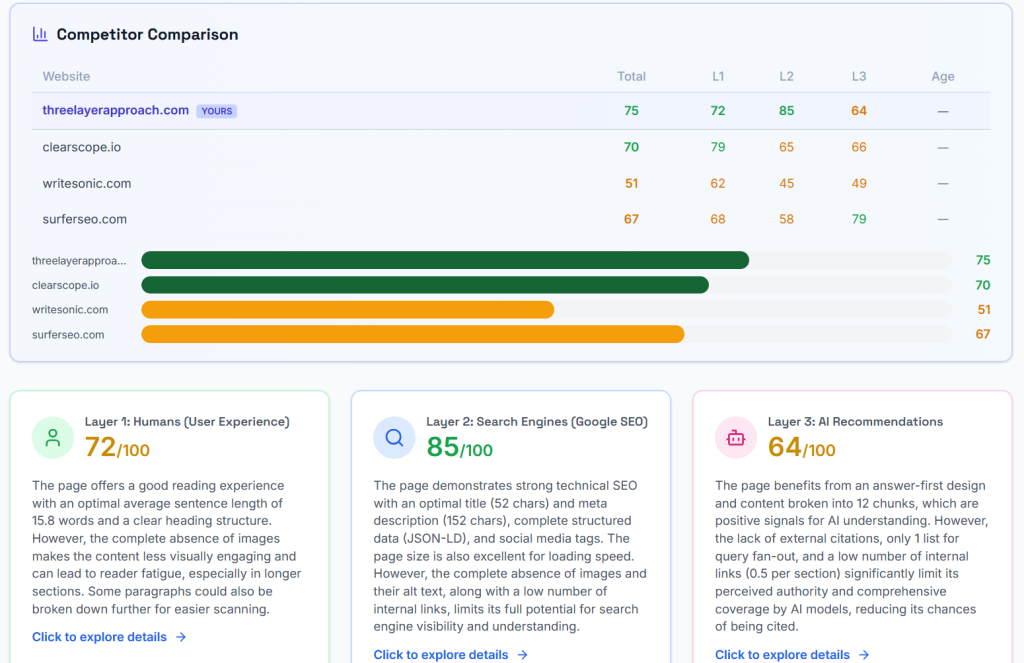Image resolution: width=1024 pixels, height=663 pixels.
Task: Click writesonic.com total score 51 in table
Action: [632, 184]
